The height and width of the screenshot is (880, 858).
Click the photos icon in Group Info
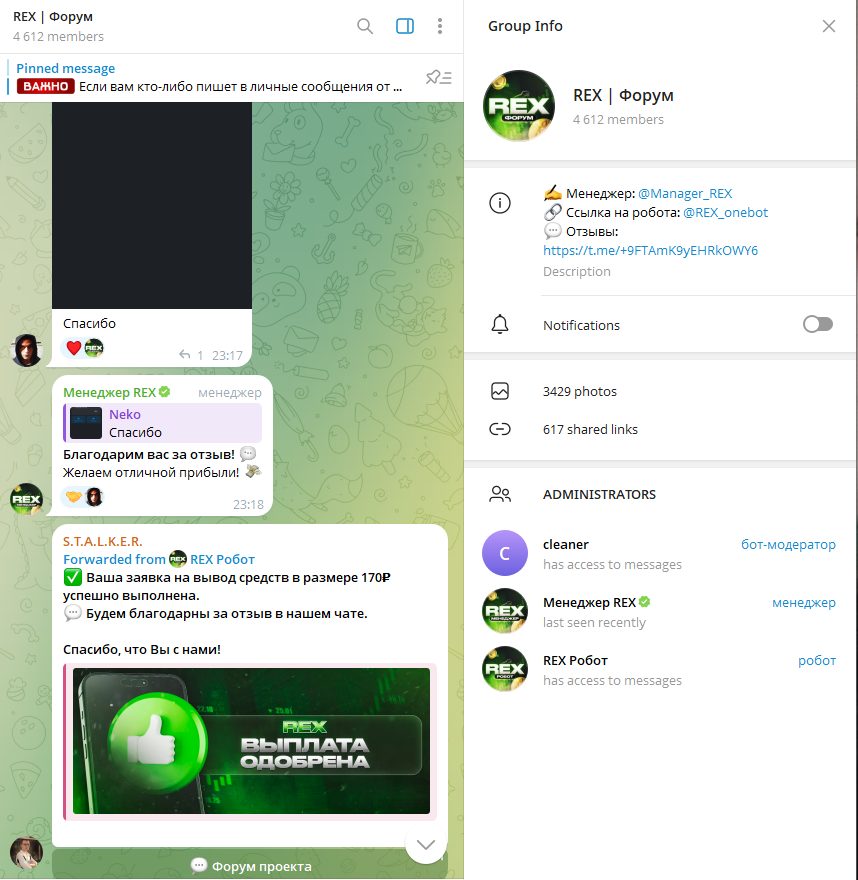(x=499, y=391)
